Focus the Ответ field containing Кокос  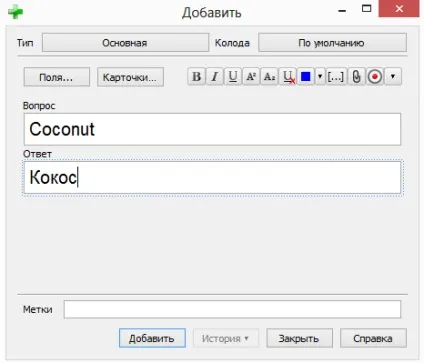click(x=212, y=177)
